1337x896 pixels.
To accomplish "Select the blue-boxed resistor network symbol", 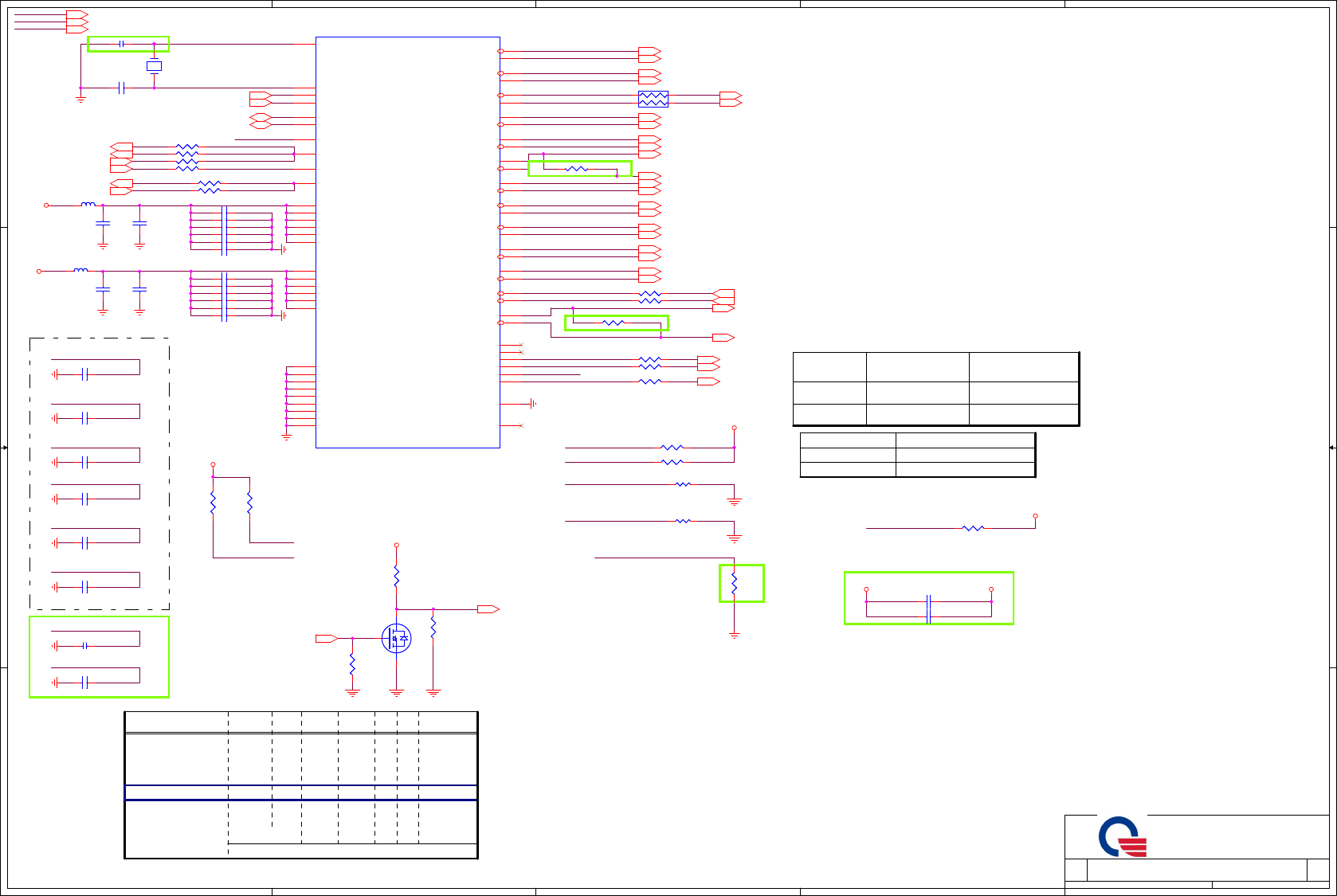I will [x=653, y=99].
